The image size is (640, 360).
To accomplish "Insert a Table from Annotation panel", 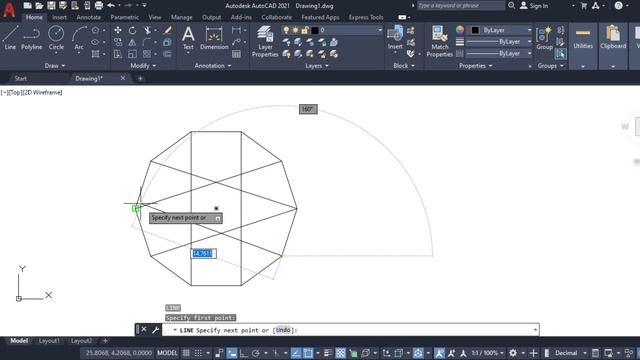I will [236, 54].
